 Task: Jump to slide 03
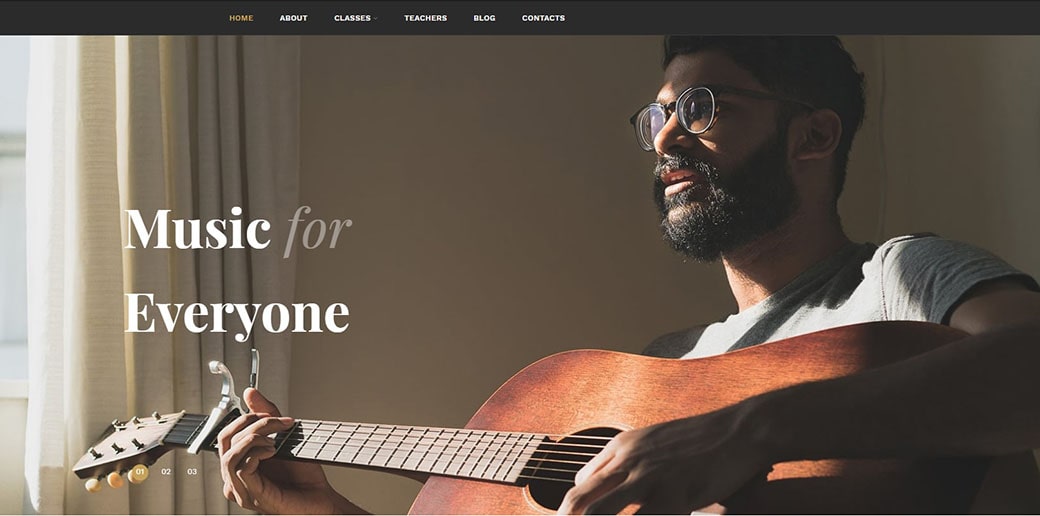(x=192, y=472)
